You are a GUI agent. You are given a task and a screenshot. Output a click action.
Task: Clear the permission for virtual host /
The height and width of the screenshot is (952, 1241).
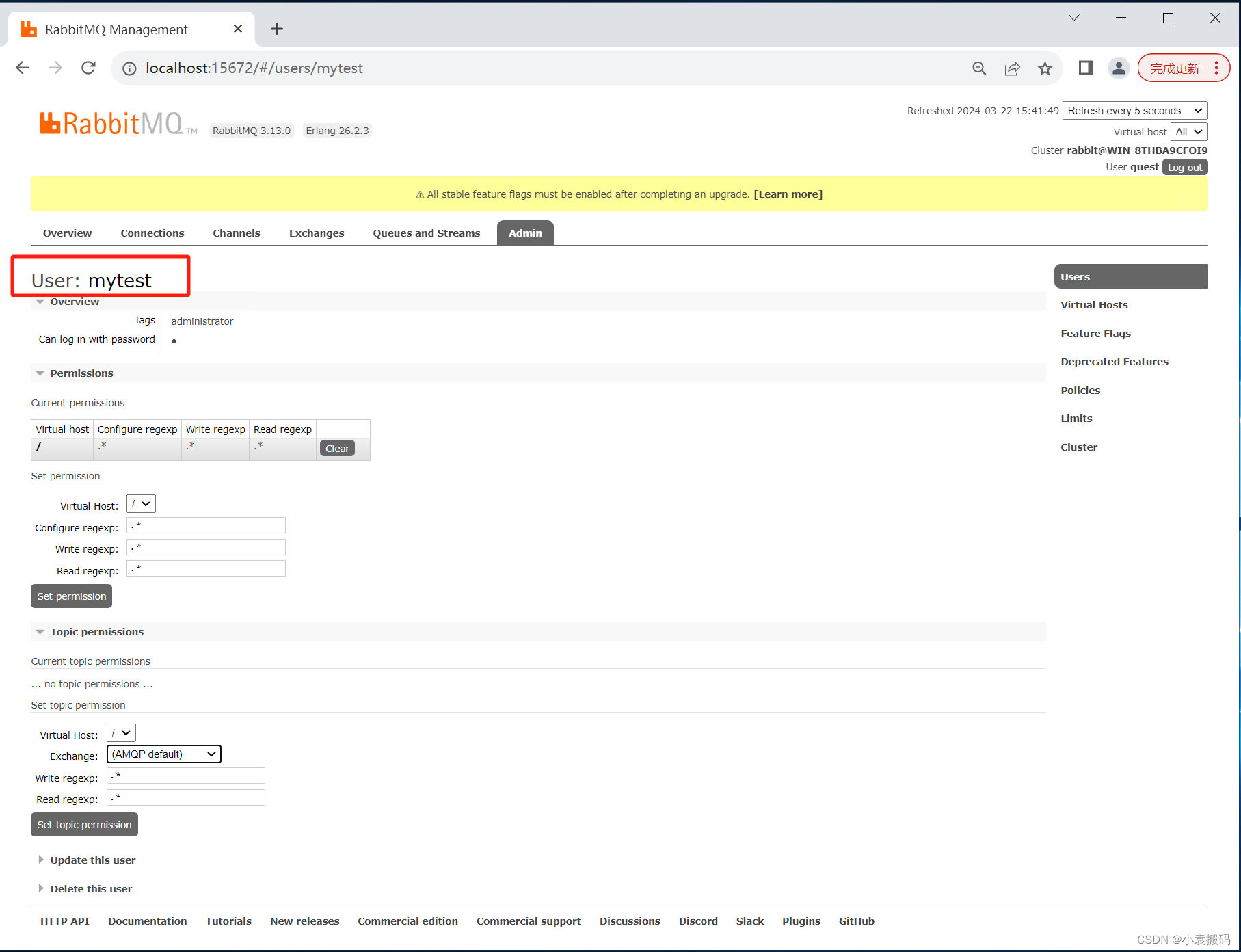click(x=337, y=449)
